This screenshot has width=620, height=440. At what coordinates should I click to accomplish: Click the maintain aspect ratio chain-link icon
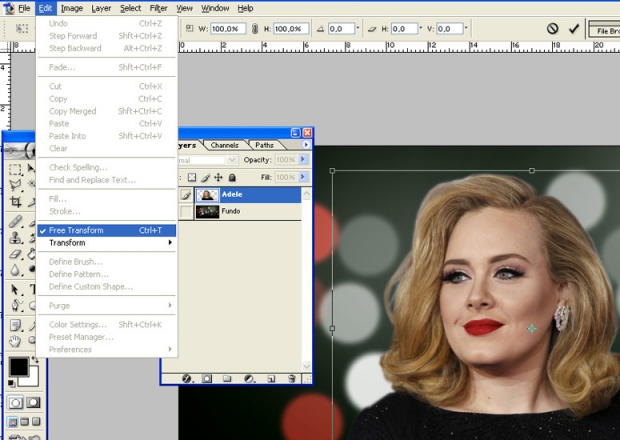(x=255, y=29)
